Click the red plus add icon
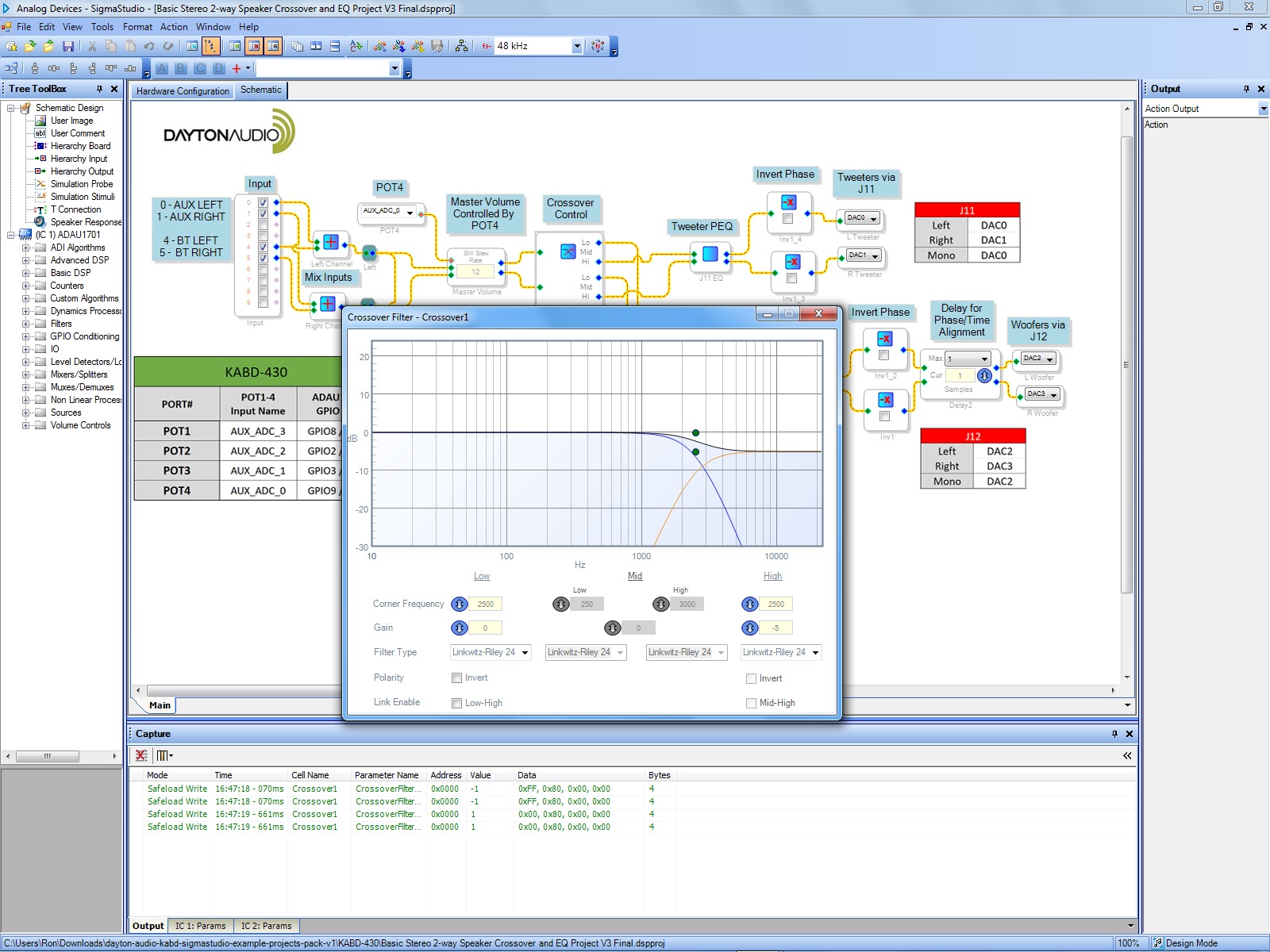 click(x=236, y=69)
